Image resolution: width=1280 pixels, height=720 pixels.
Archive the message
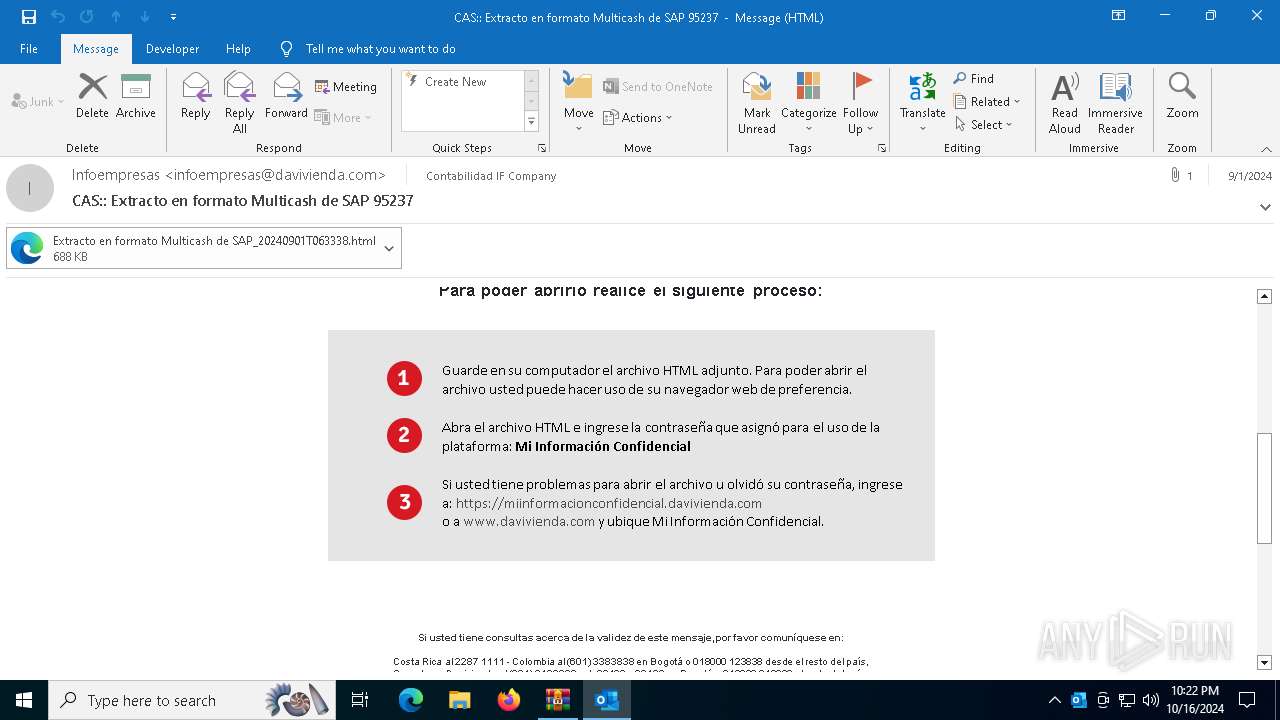[x=136, y=96]
